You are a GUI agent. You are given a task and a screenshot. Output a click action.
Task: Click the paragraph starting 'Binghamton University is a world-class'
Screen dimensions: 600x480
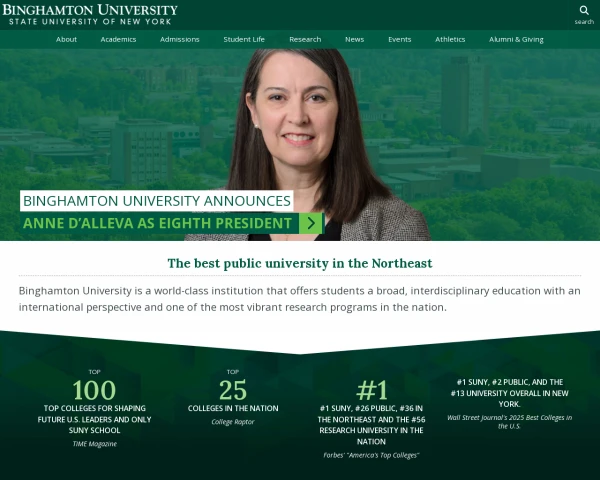pos(300,299)
